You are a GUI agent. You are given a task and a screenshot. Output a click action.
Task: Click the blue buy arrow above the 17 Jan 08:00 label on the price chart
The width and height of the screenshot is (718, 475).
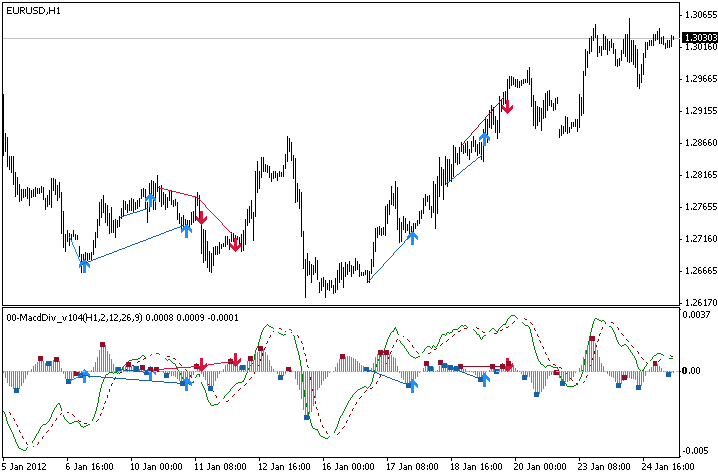pyautogui.click(x=412, y=237)
